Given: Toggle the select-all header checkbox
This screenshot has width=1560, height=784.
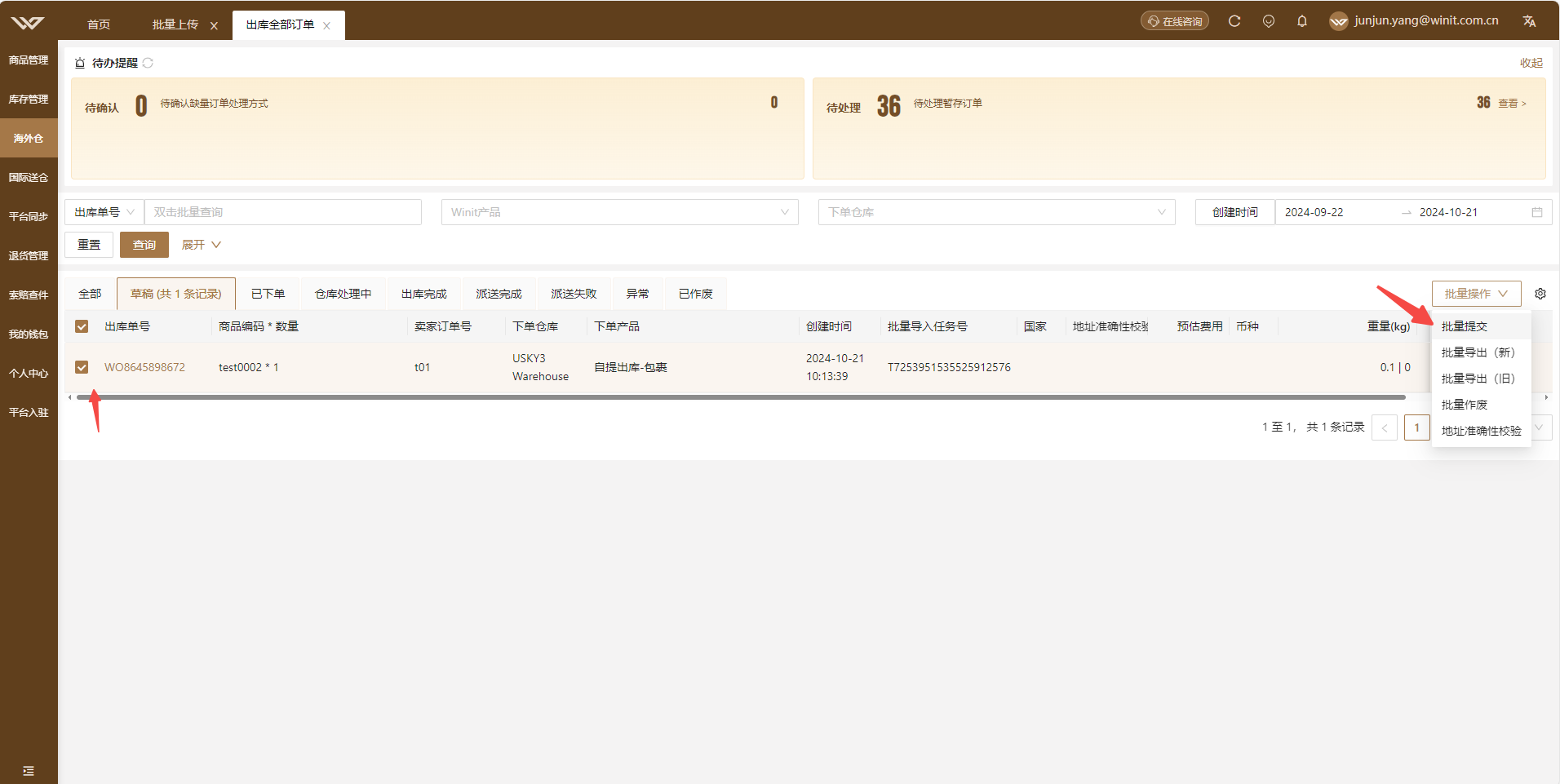Looking at the screenshot, I should click(x=82, y=326).
